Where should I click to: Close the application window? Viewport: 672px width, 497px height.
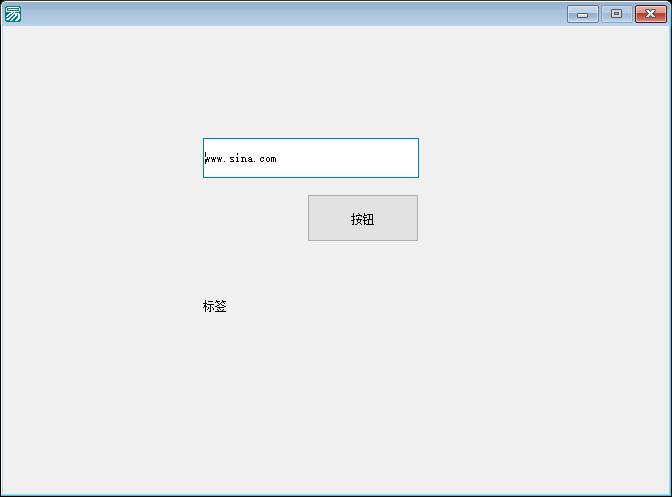point(650,14)
